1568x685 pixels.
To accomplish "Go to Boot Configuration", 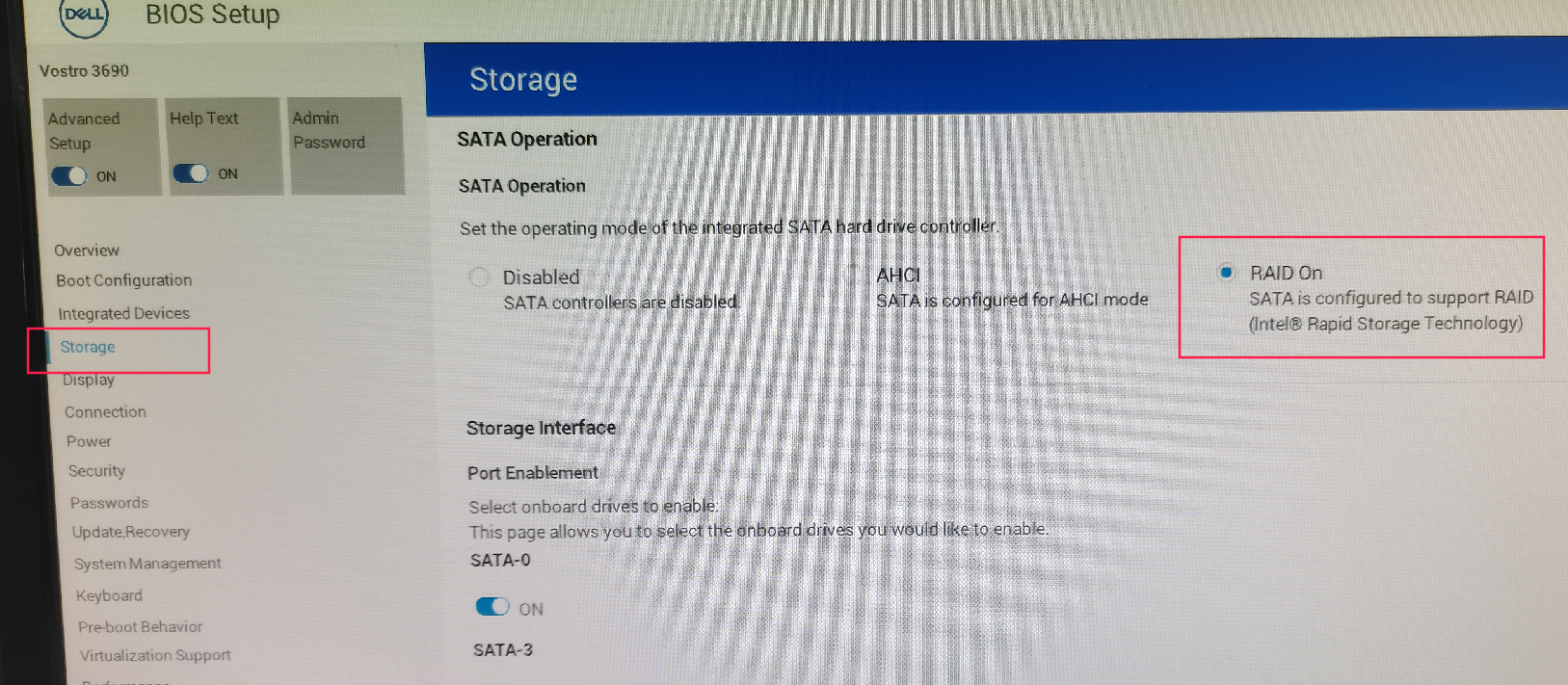I will (124, 280).
